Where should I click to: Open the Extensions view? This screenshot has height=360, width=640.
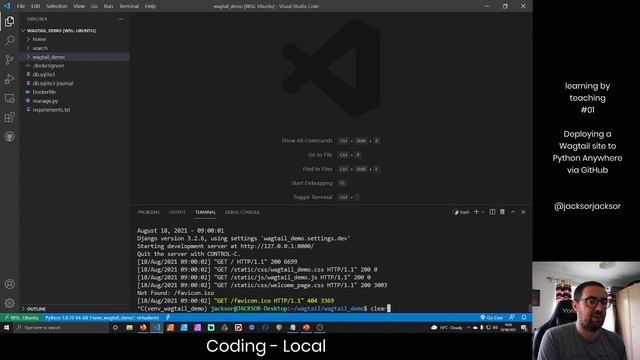click(x=9, y=118)
